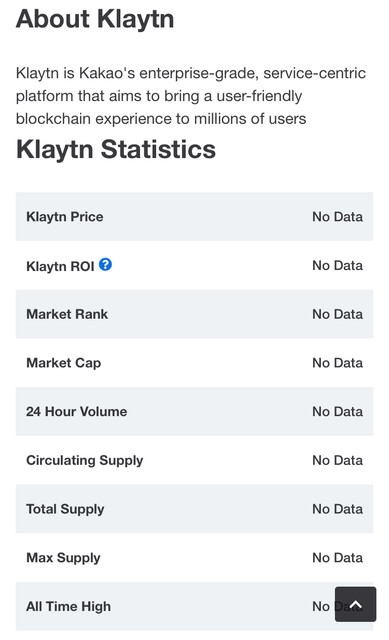Click the Klaytn ROI help question icon
Screen dimensions: 389x640
tap(105, 264)
